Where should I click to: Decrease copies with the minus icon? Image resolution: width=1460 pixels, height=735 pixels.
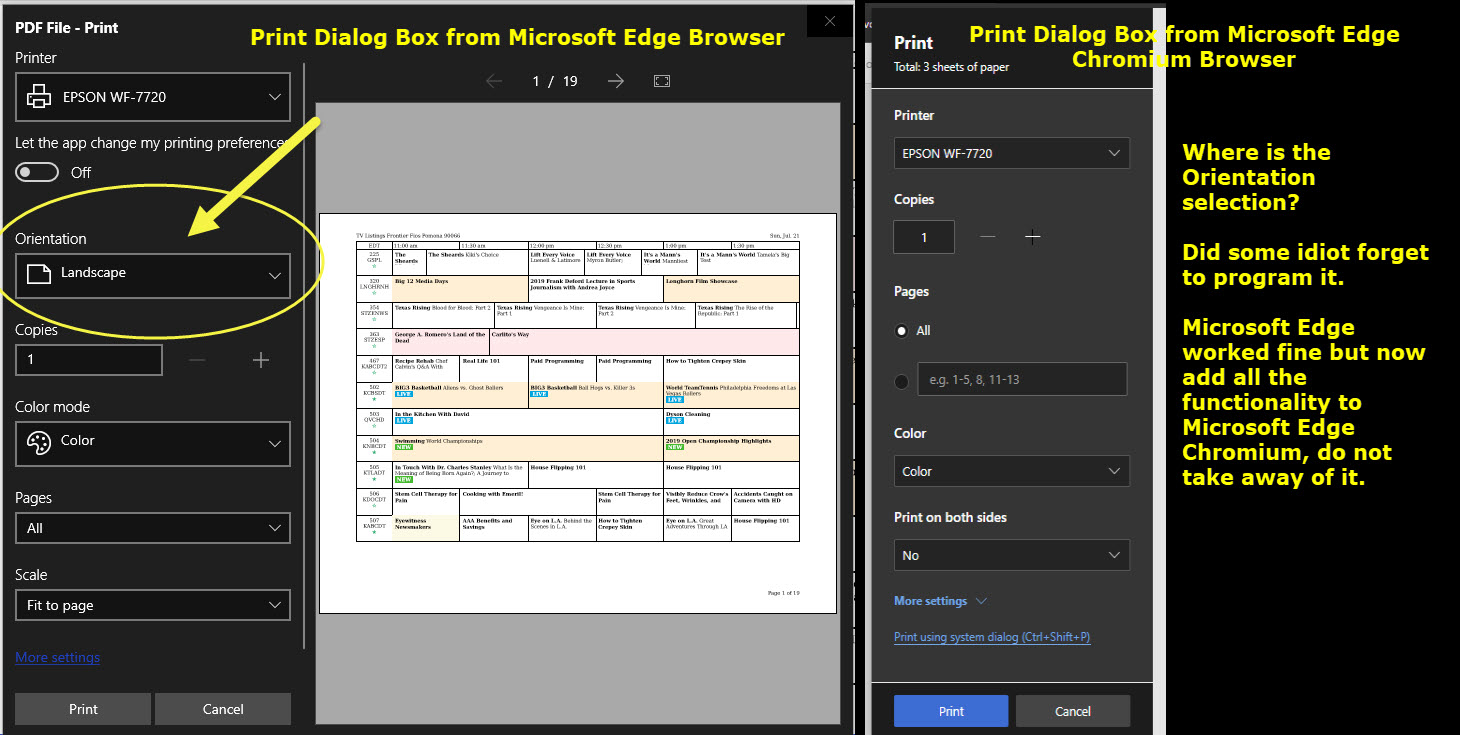coord(197,360)
